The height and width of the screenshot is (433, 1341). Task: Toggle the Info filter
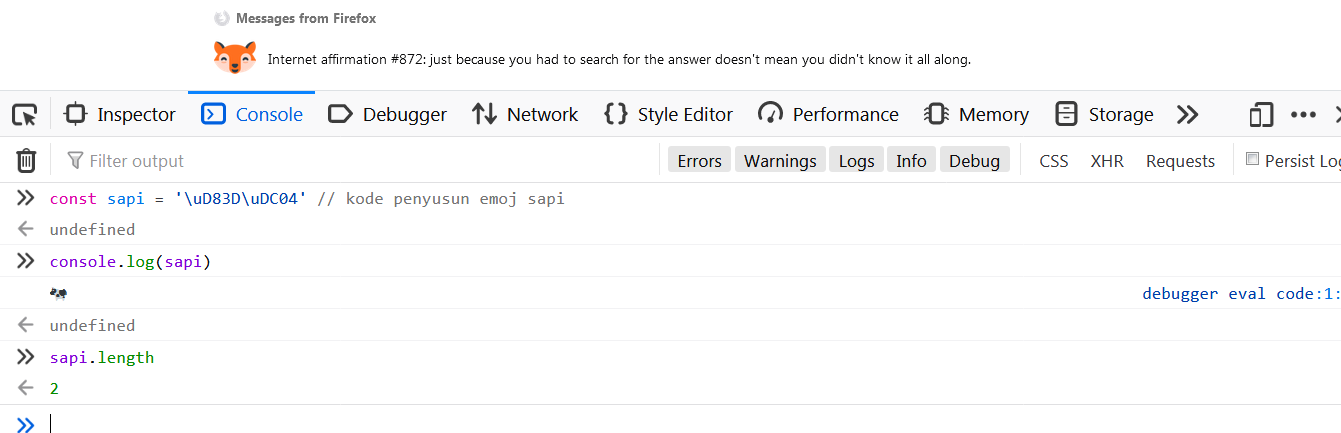tap(911, 161)
